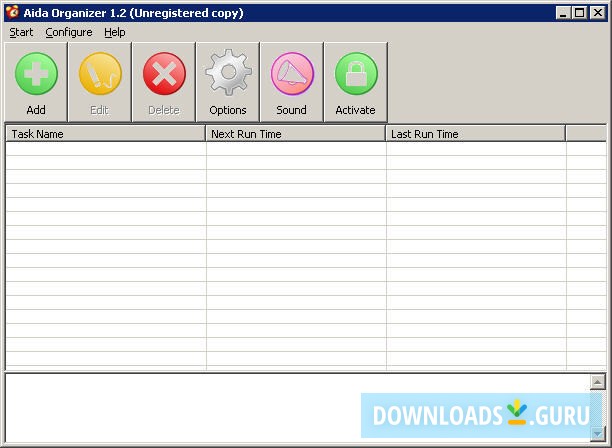The width and height of the screenshot is (612, 448).
Task: Click the scroll down arrow in the bottom pane
Action: 598,433
